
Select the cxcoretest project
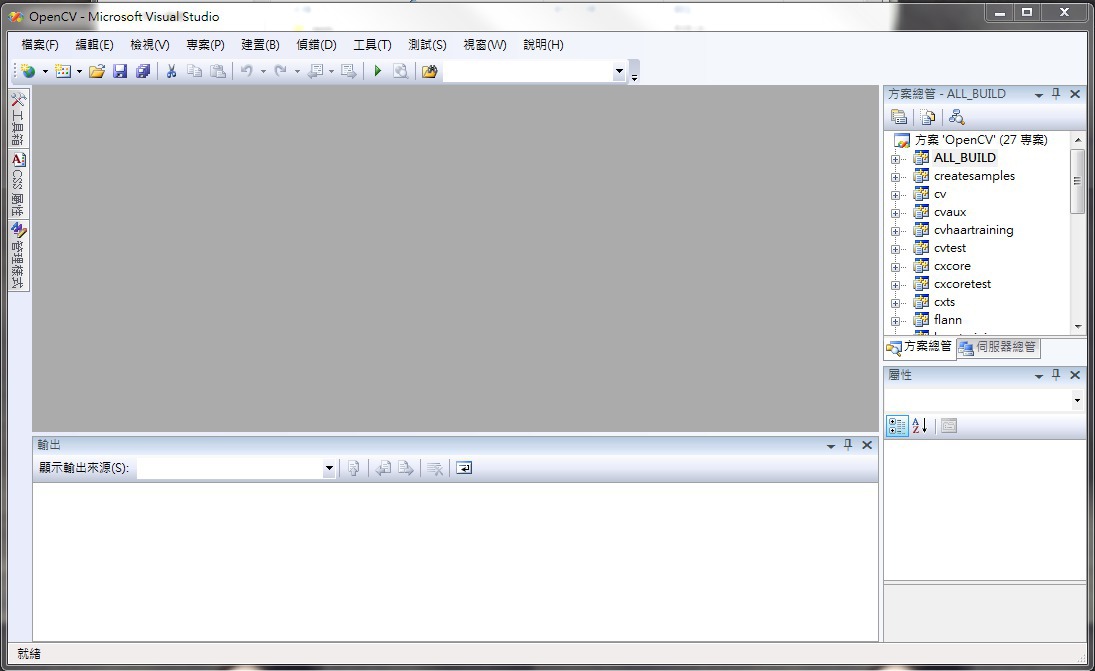click(962, 284)
